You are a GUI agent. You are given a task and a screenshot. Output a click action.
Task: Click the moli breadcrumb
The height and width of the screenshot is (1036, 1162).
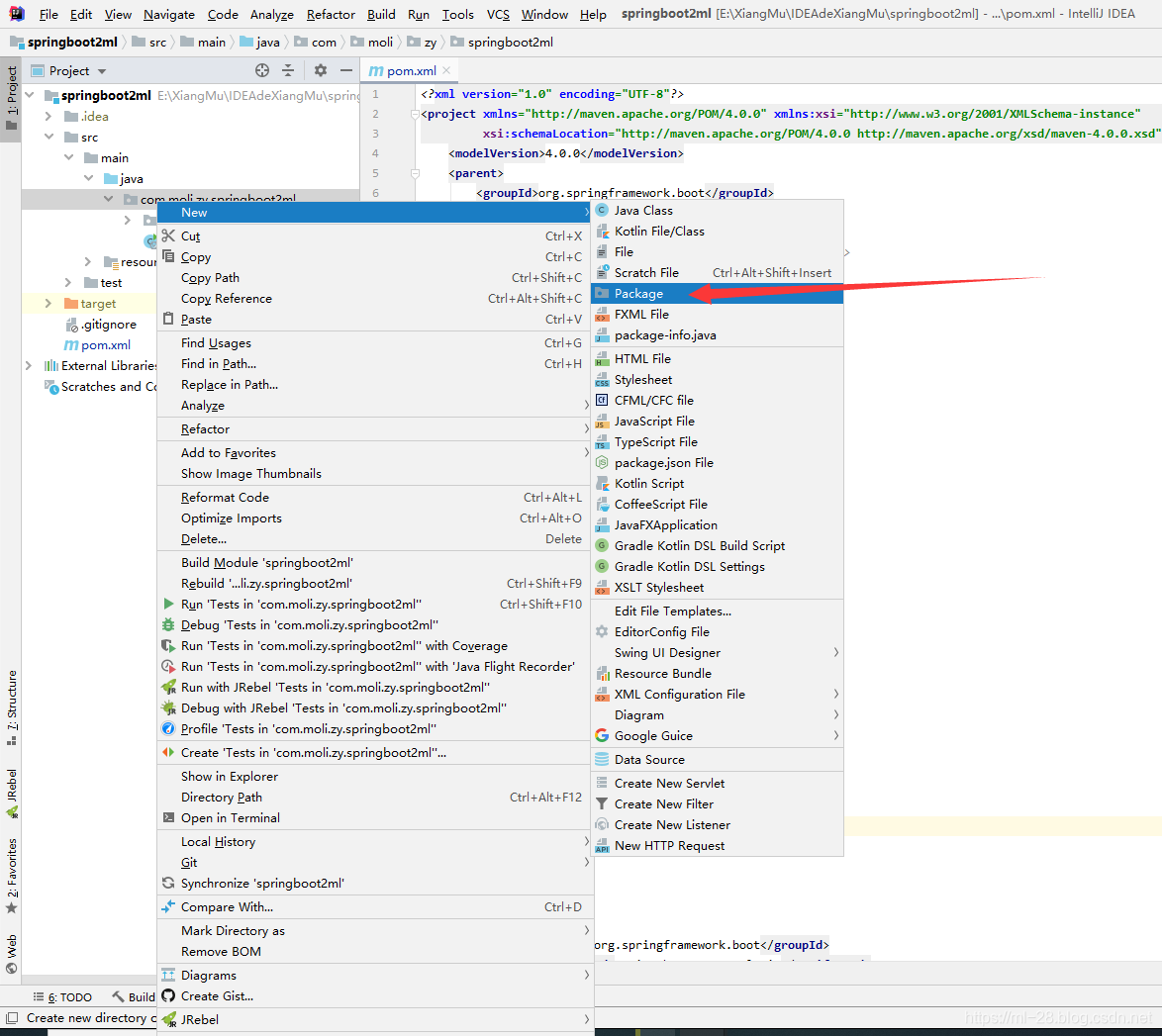point(371,43)
